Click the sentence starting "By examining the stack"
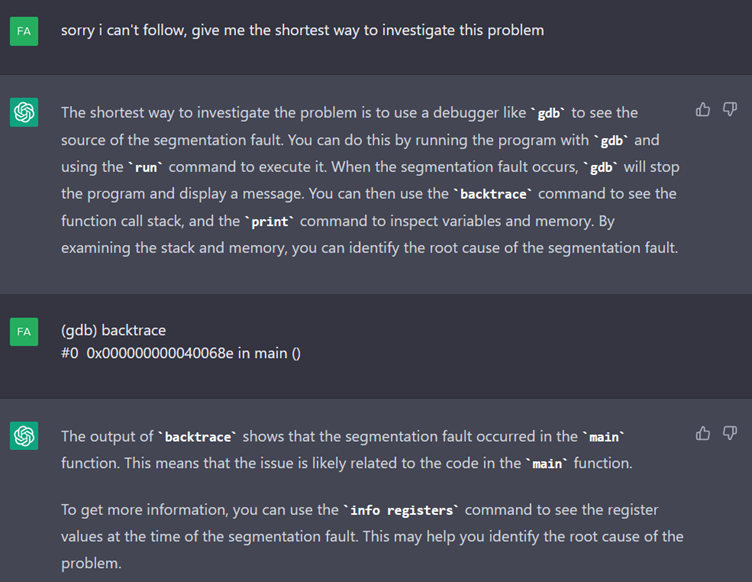This screenshot has height=582, width=752. pos(369,247)
